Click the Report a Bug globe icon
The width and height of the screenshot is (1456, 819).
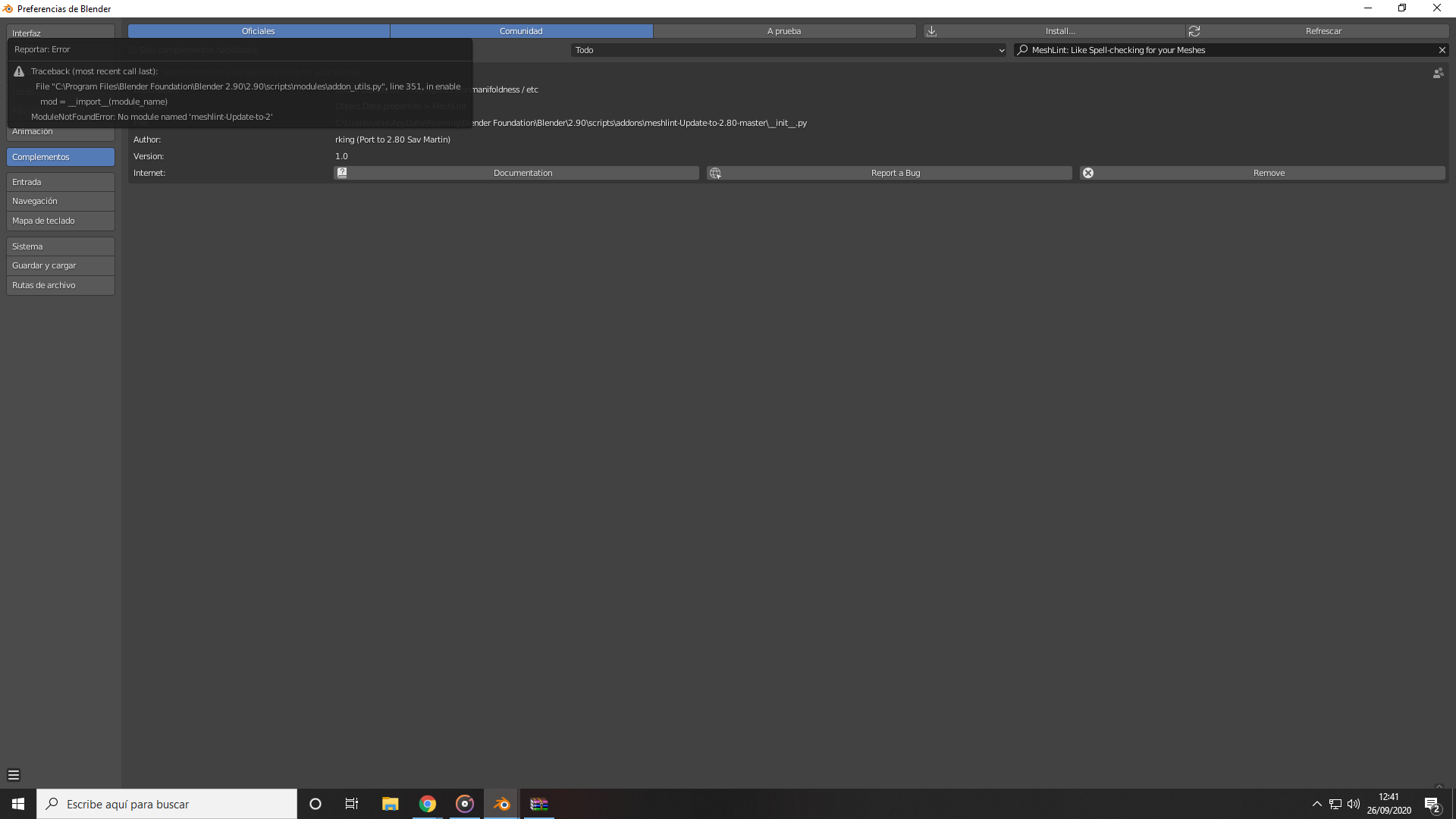click(715, 173)
